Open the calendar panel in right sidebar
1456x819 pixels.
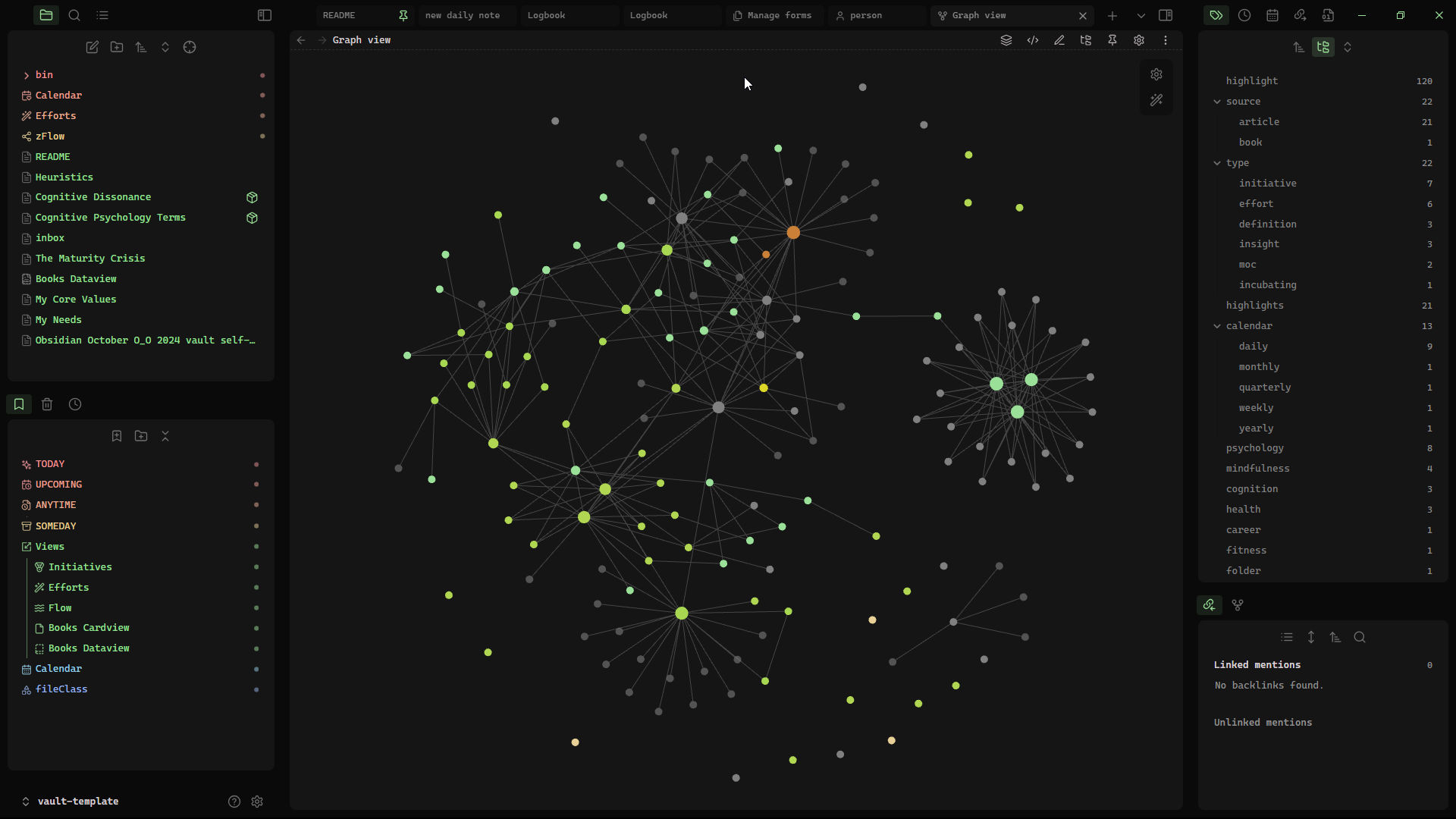tap(1272, 15)
